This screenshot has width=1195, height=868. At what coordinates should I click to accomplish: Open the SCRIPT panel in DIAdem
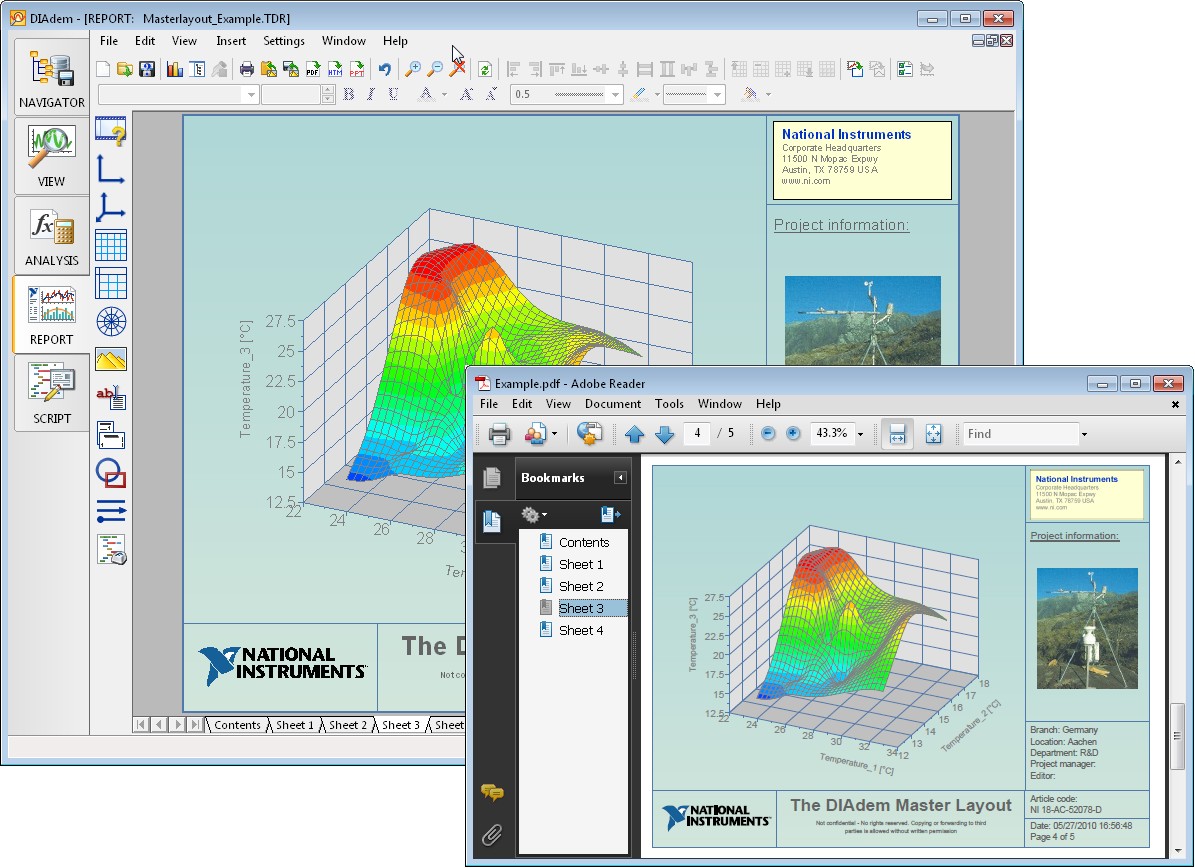pyautogui.click(x=52, y=393)
